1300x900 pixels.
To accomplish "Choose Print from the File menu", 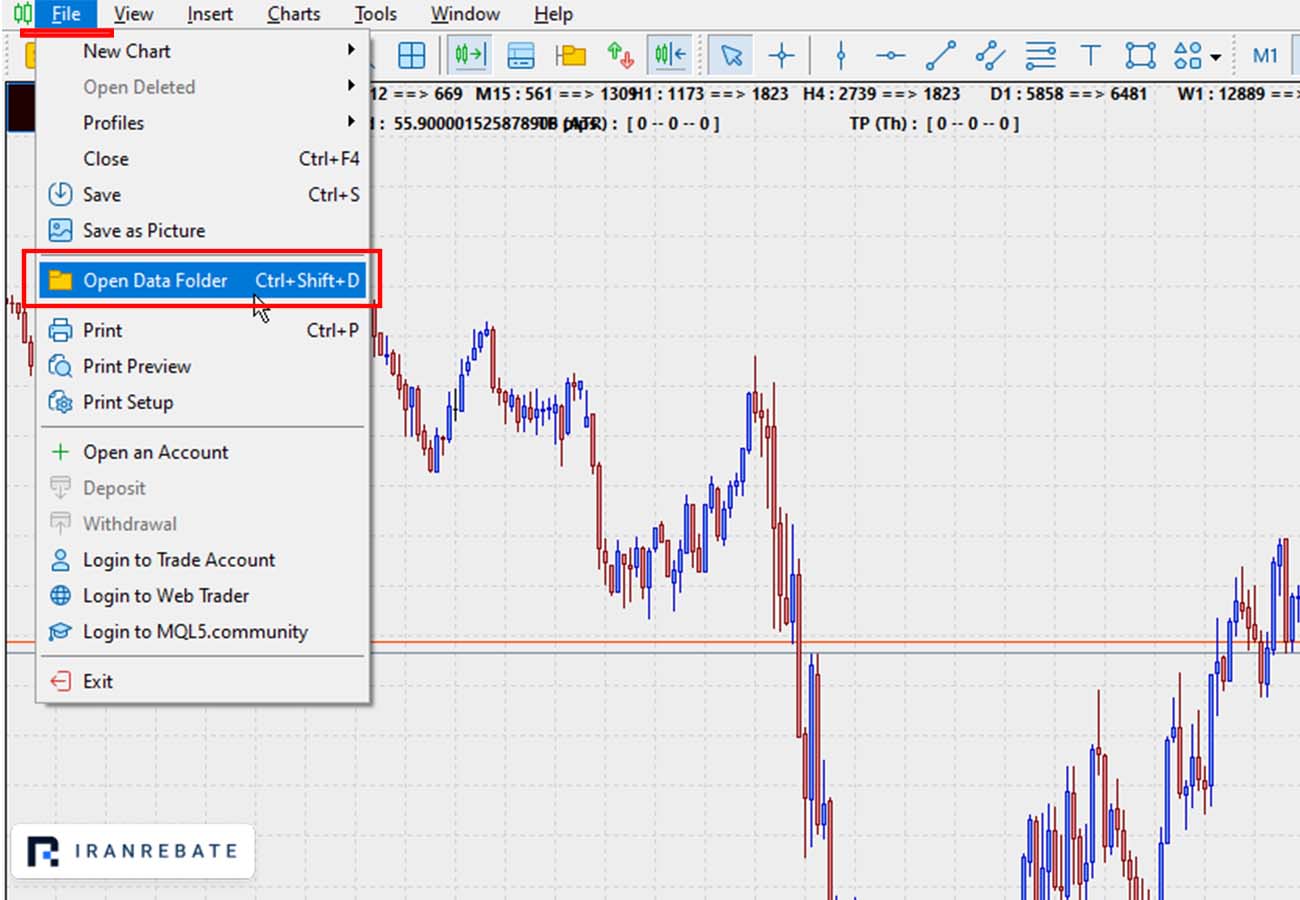I will pos(203,331).
